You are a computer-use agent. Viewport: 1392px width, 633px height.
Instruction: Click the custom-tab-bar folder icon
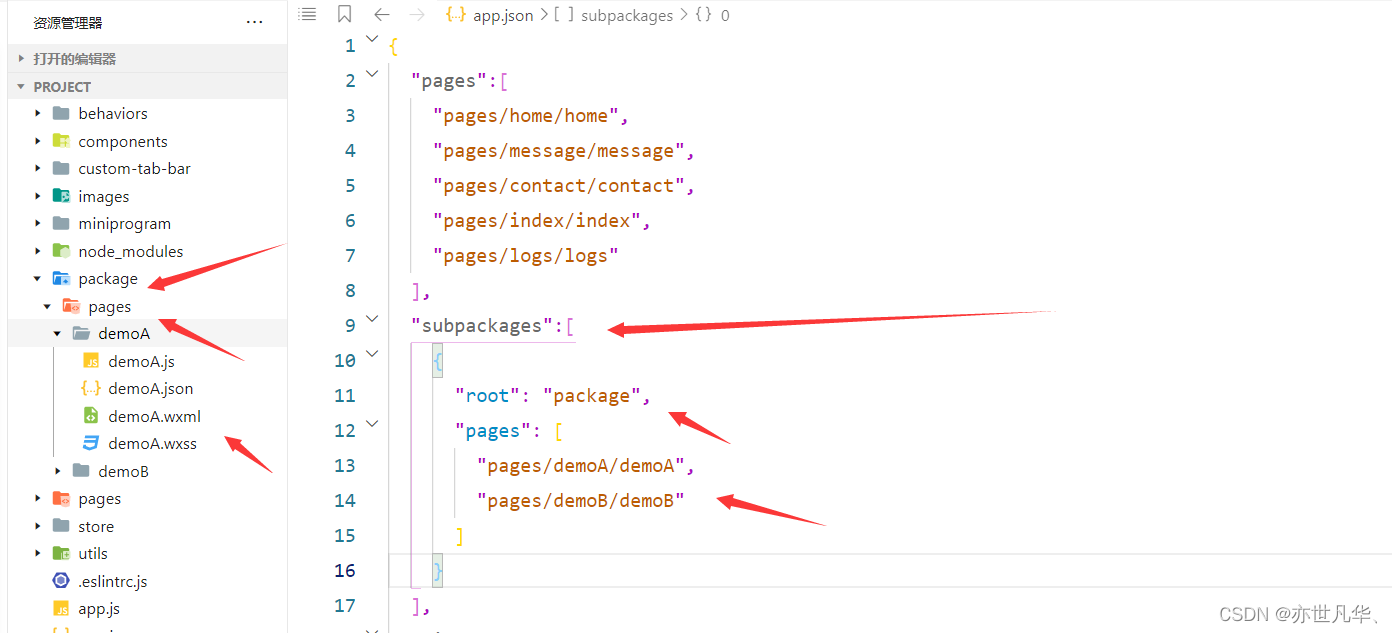[61, 168]
